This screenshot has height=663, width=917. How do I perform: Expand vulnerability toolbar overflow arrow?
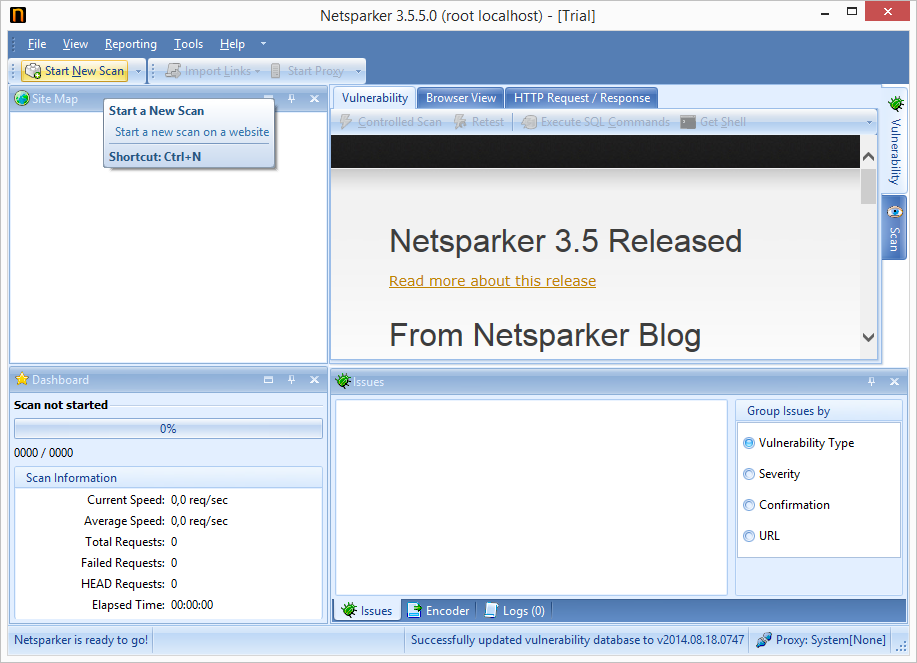coord(869,122)
